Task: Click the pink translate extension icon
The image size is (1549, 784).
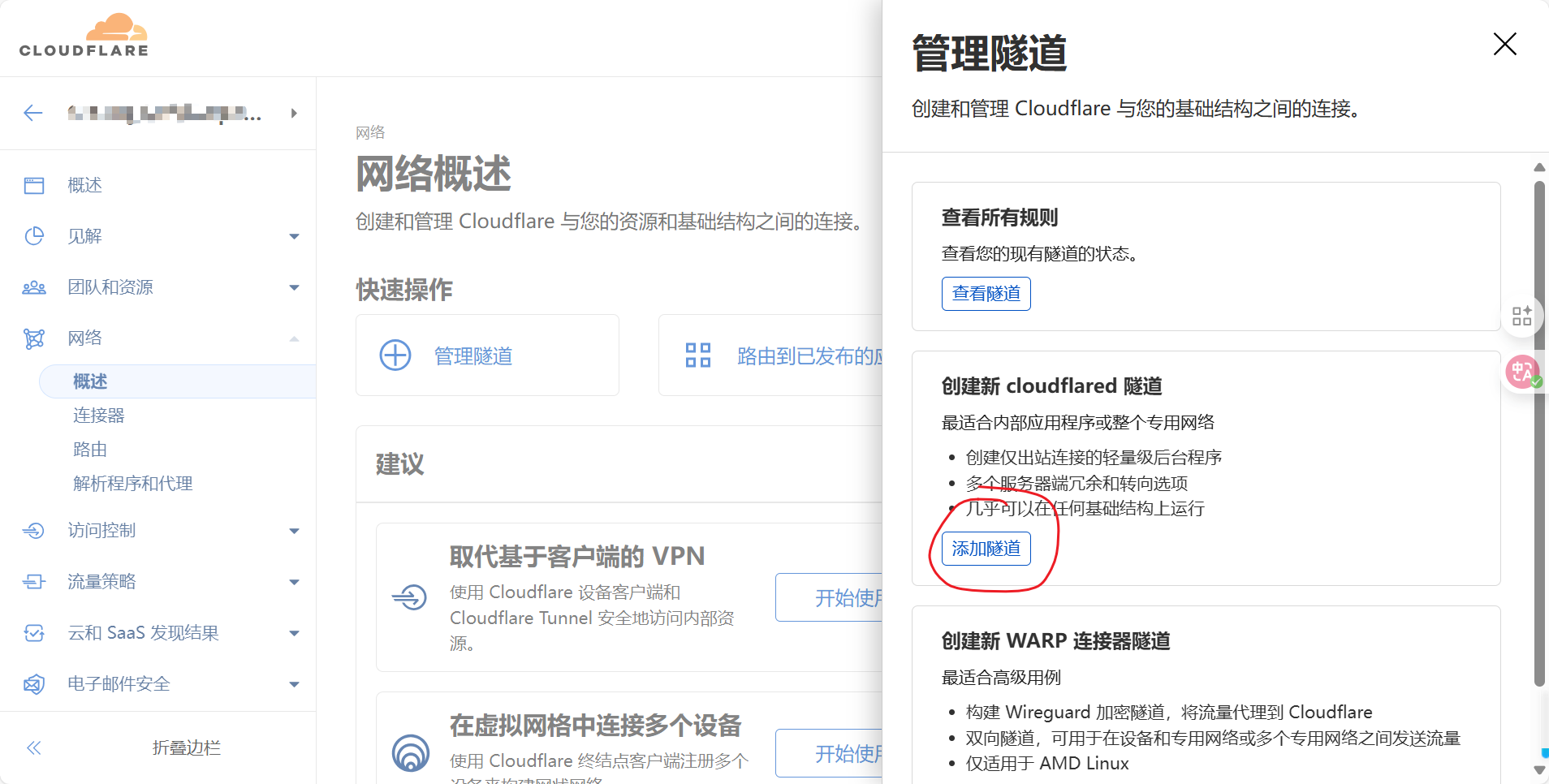Action: tap(1522, 373)
